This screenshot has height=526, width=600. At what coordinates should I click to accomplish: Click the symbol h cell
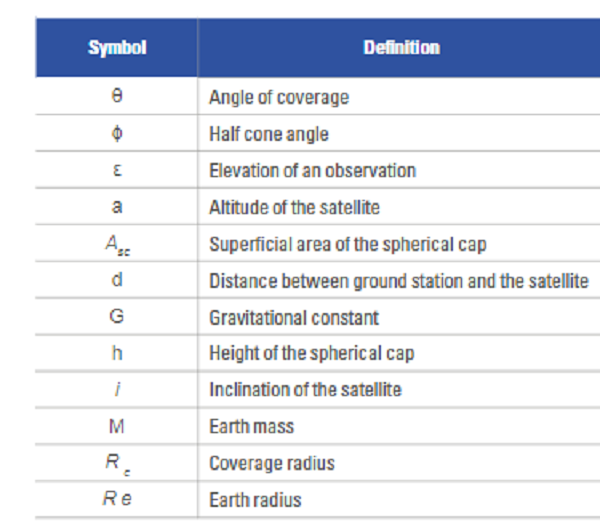click(117, 353)
